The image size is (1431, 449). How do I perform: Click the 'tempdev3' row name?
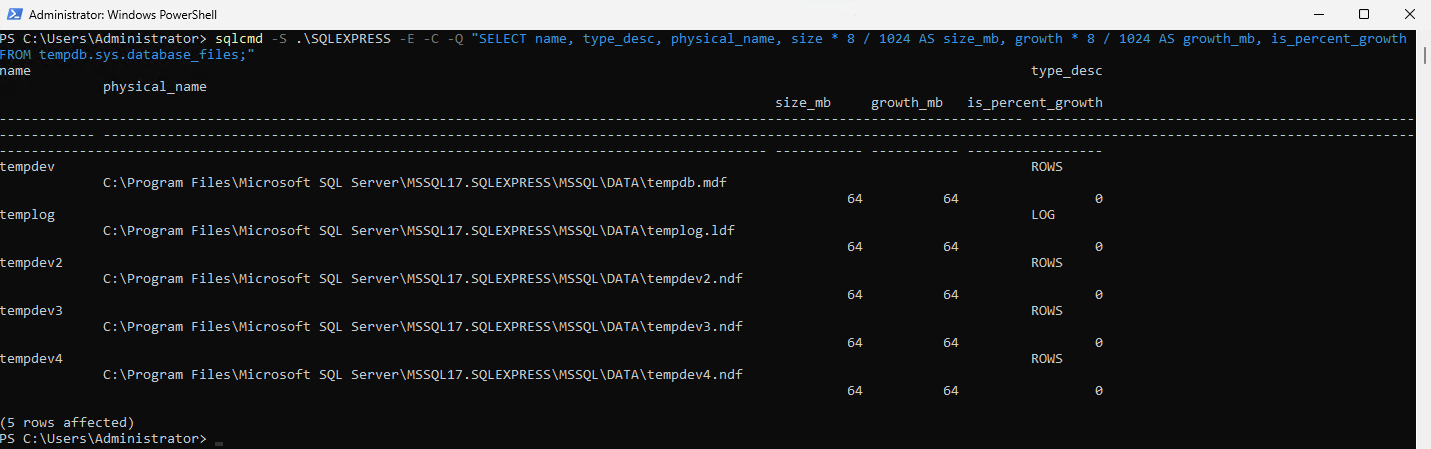click(x=32, y=311)
